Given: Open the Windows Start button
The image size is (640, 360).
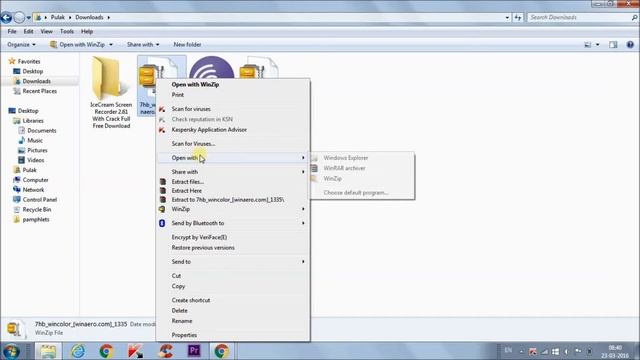Looking at the screenshot, I should (11, 351).
